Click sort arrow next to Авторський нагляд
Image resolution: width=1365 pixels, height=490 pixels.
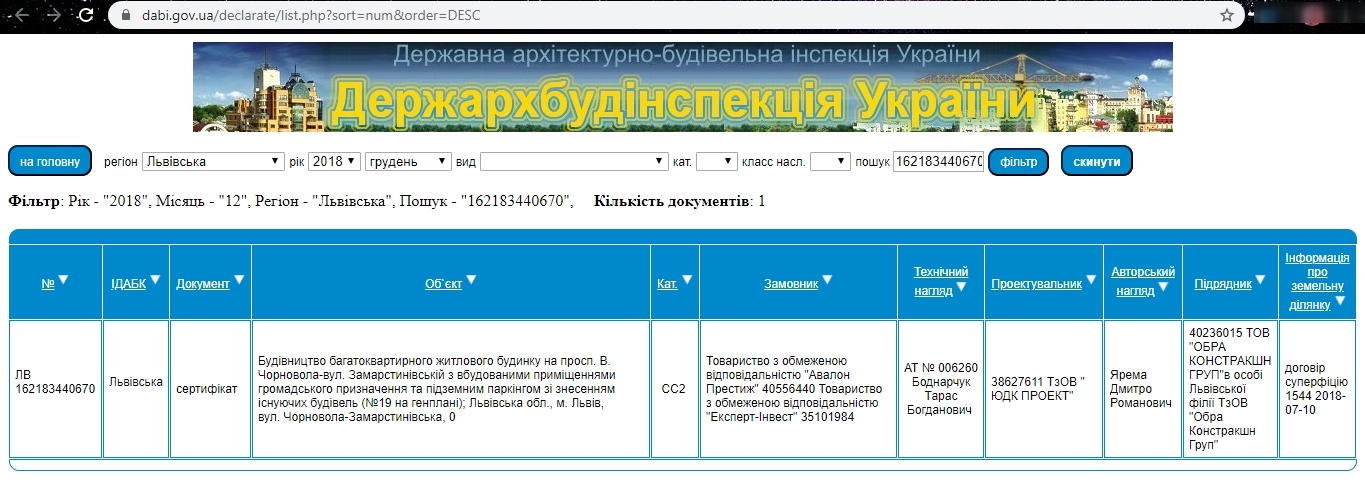click(1164, 288)
